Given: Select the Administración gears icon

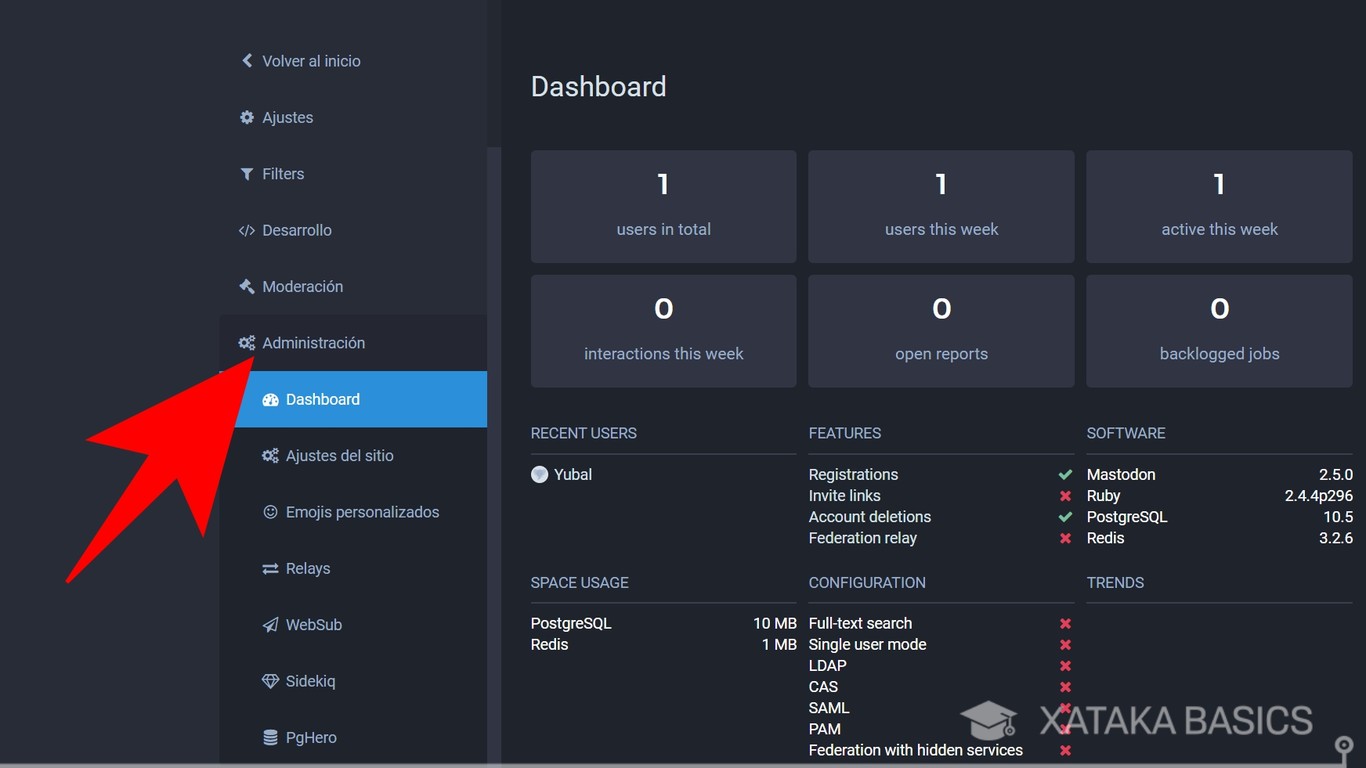Looking at the screenshot, I should pos(246,342).
